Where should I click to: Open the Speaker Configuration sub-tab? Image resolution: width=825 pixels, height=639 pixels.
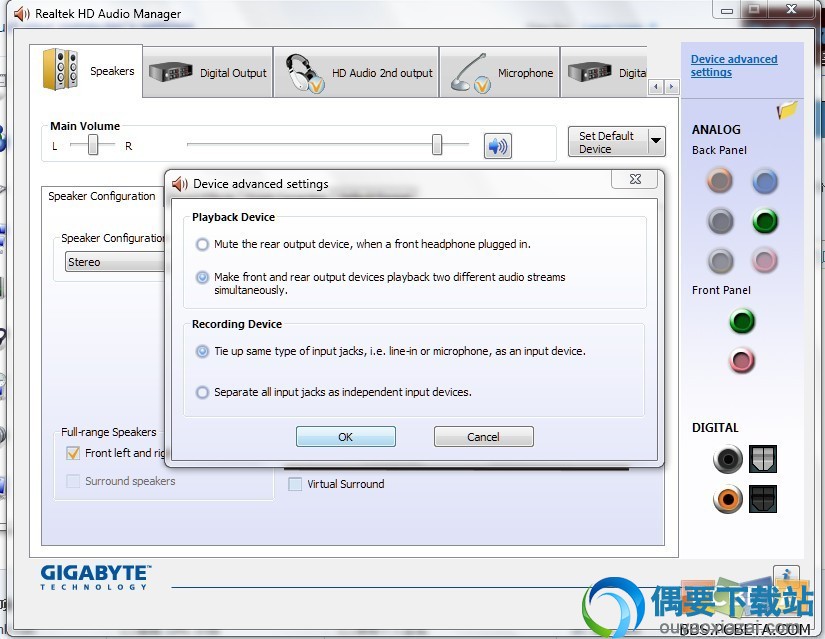(x=102, y=196)
